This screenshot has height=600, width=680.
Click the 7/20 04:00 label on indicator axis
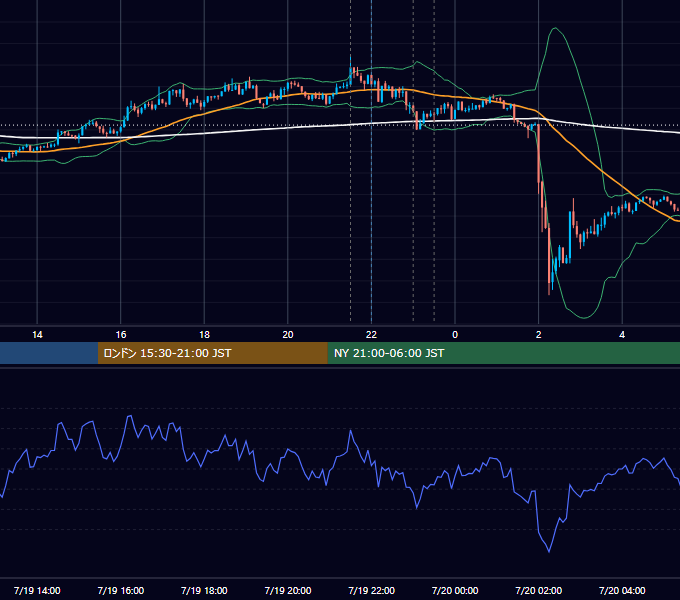pyautogui.click(x=622, y=590)
